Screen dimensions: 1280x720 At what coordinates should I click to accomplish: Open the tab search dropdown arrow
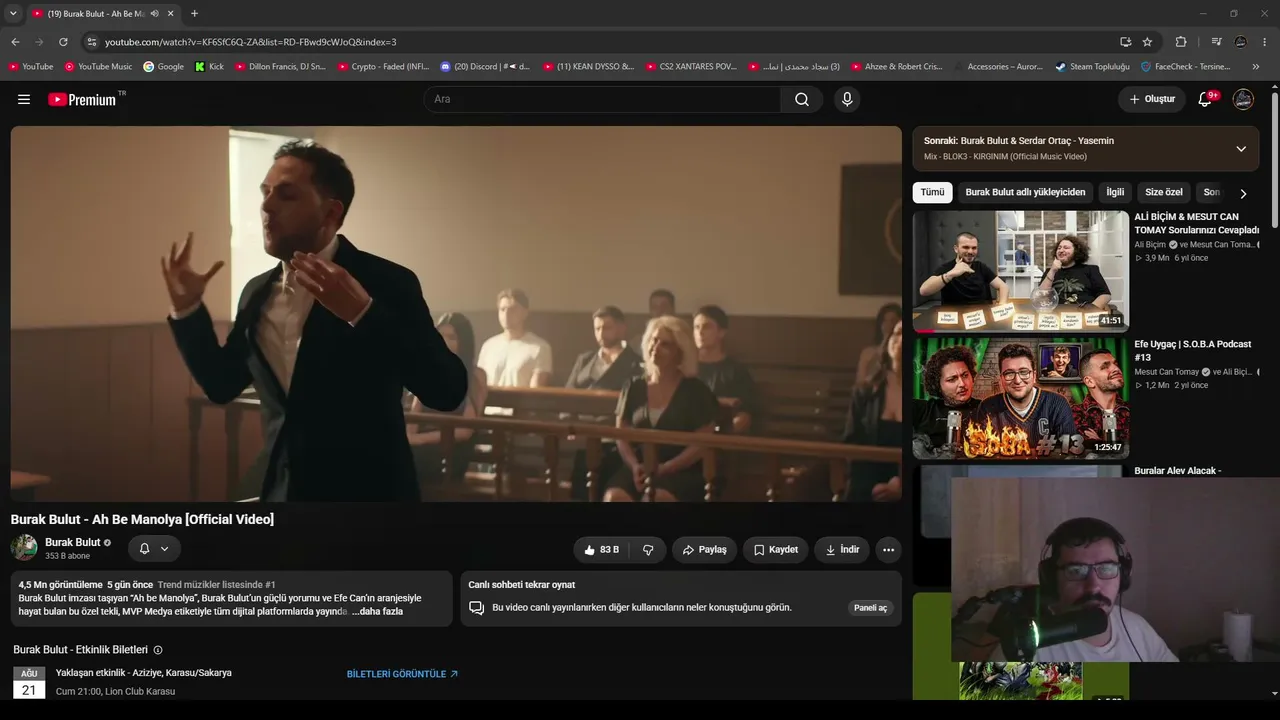click(13, 13)
